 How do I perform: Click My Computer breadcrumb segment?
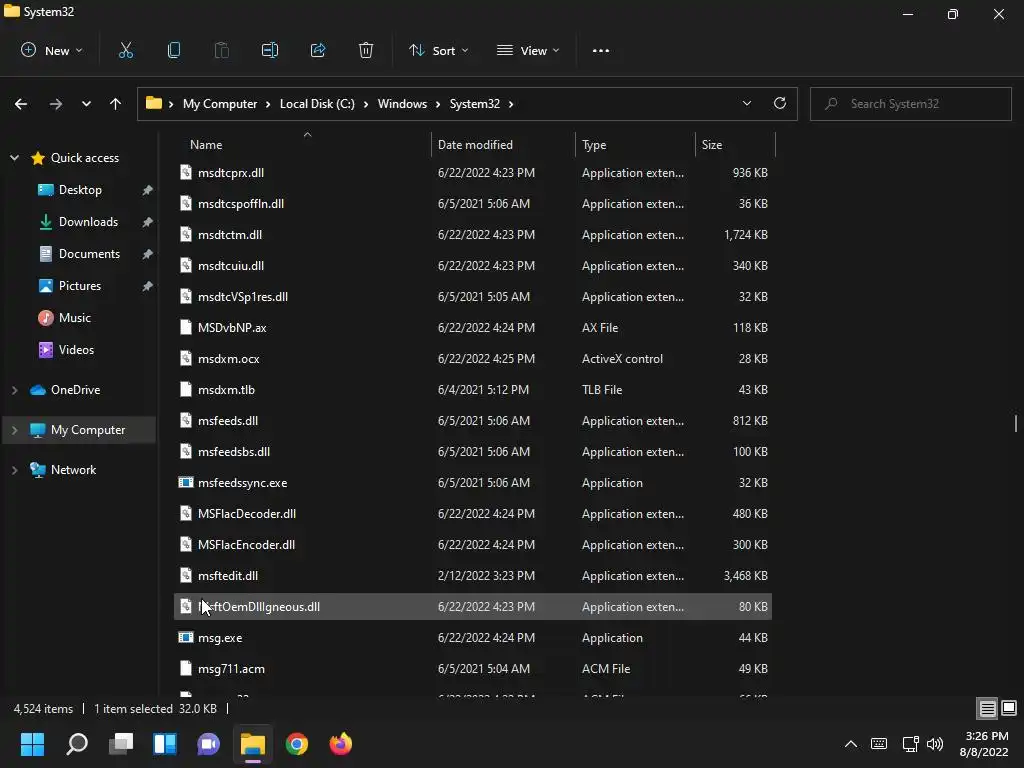(x=220, y=104)
